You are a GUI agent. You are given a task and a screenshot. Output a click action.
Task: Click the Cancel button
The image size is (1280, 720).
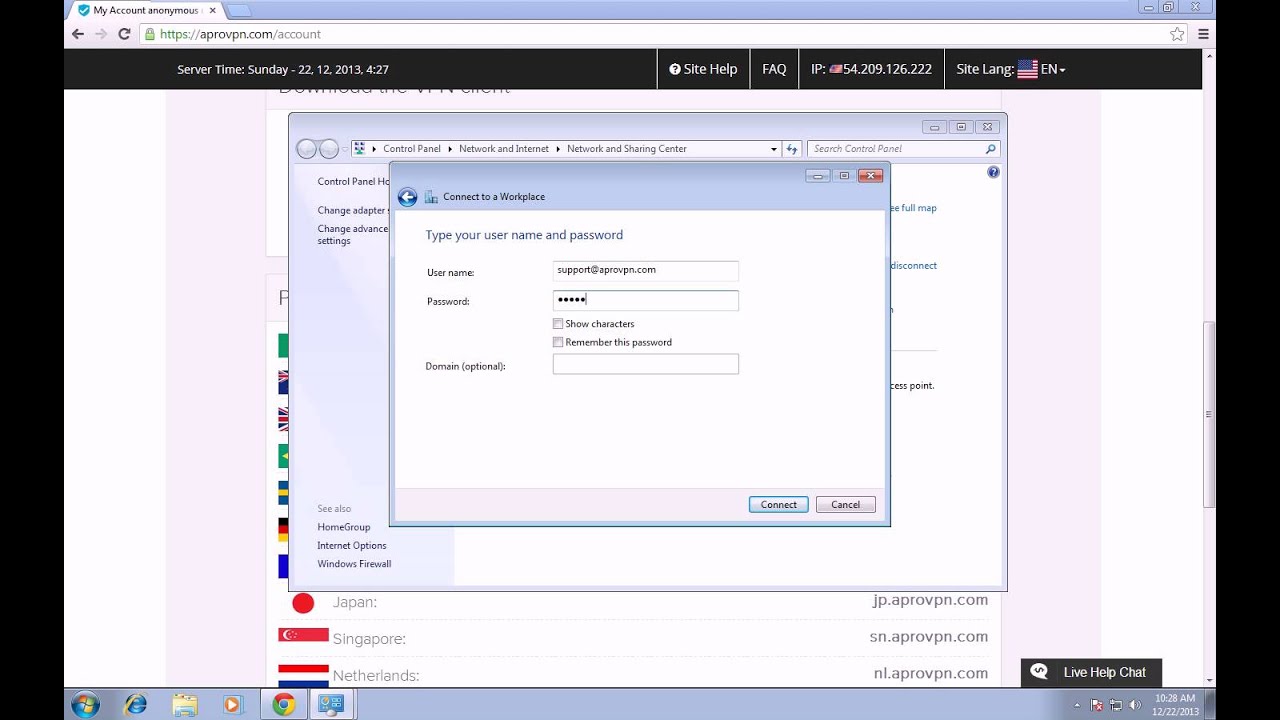[x=845, y=505]
